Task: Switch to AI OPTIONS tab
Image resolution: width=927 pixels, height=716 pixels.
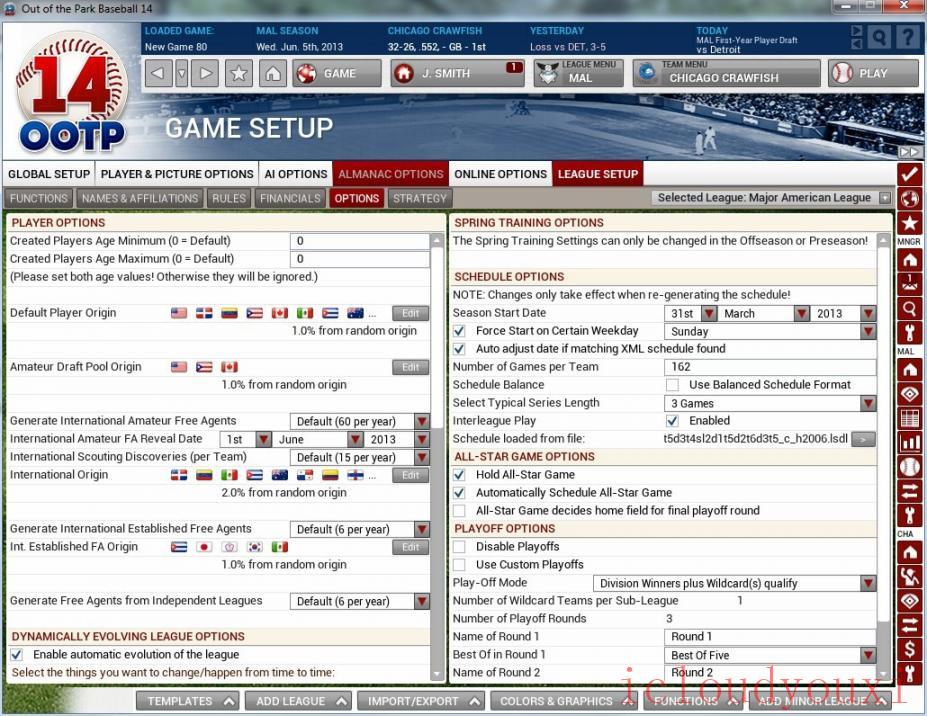Action: tap(296, 174)
